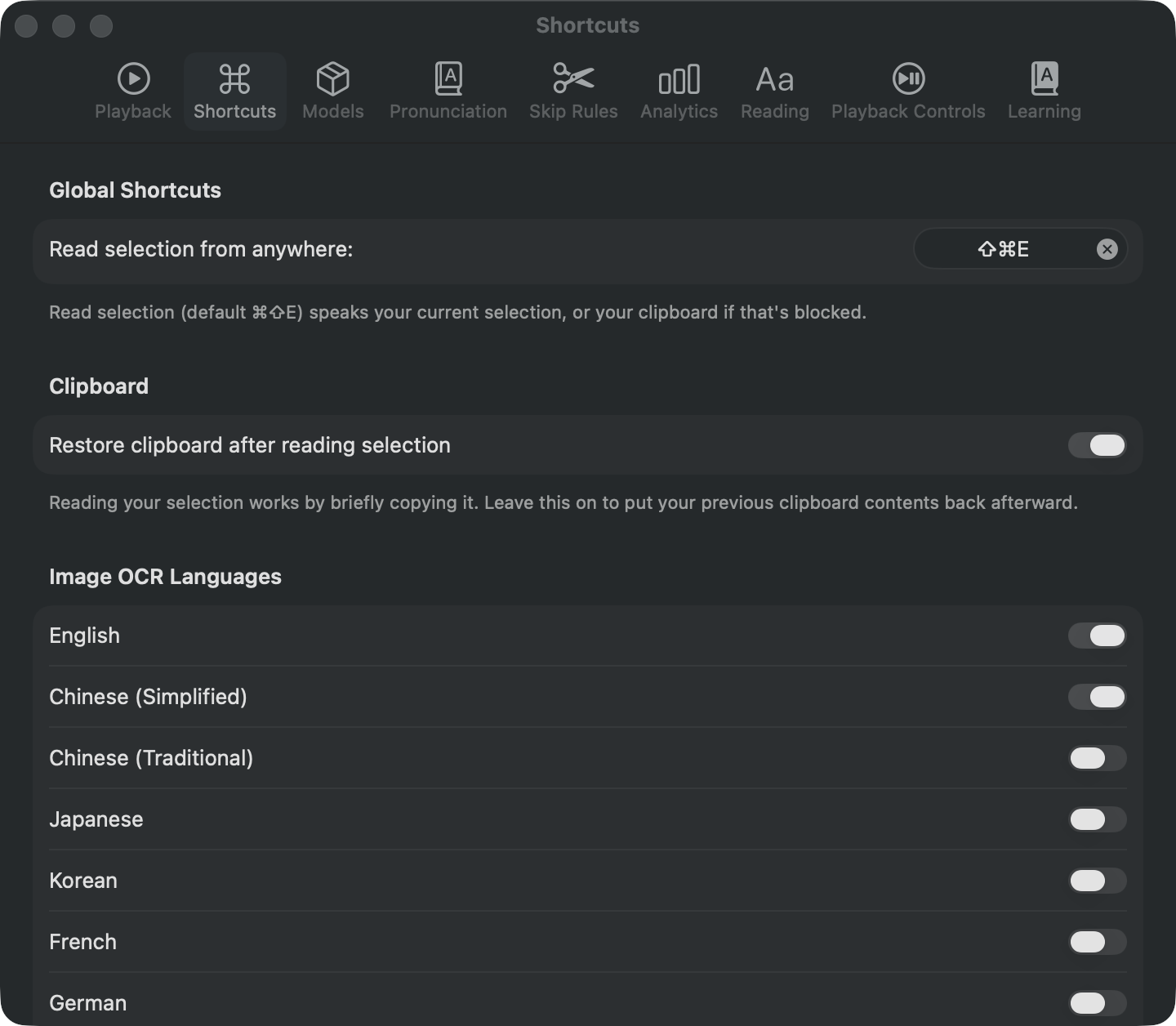Click the 'Read selection from anywhere:' label
1176x1026 pixels.
click(201, 249)
